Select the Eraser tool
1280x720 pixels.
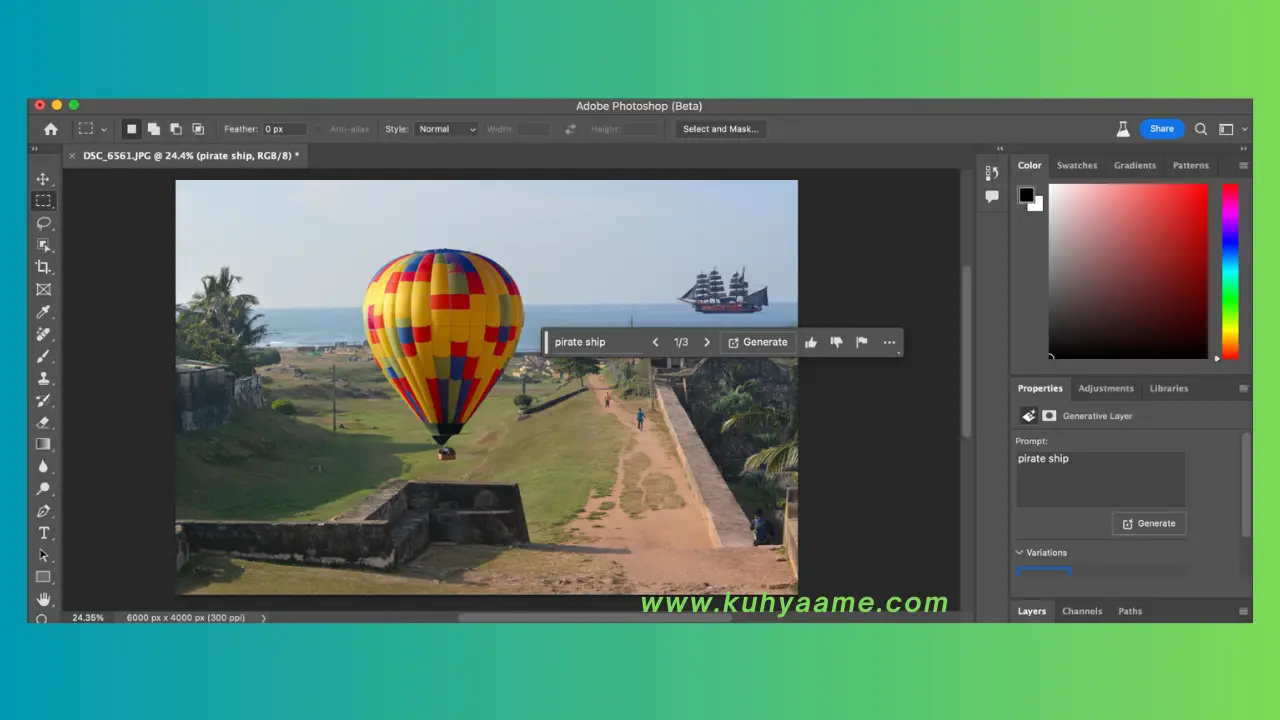[x=43, y=422]
